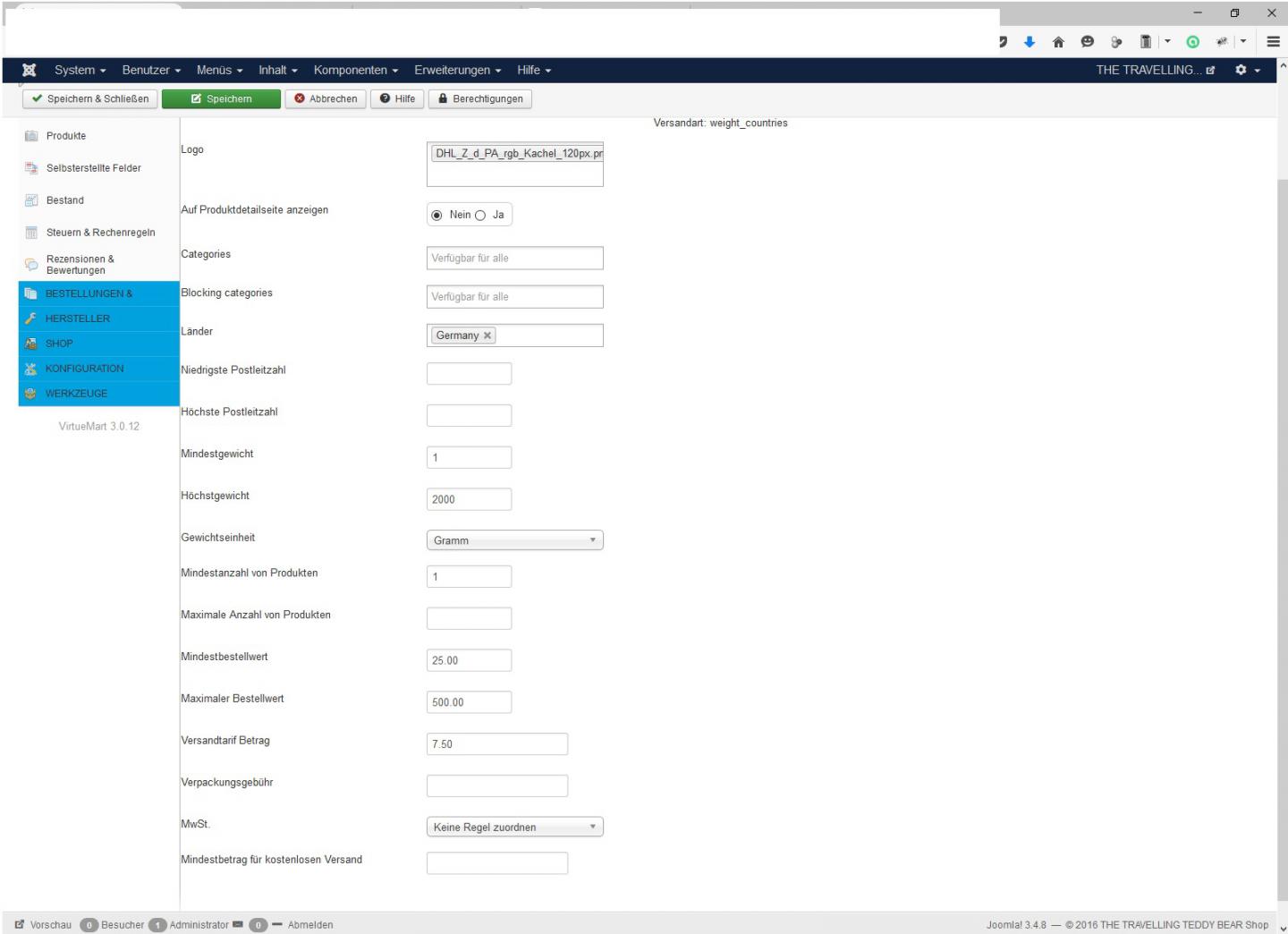Click the Rezensionen & Bewertungen icon
The image size is (1288, 934).
[31, 264]
